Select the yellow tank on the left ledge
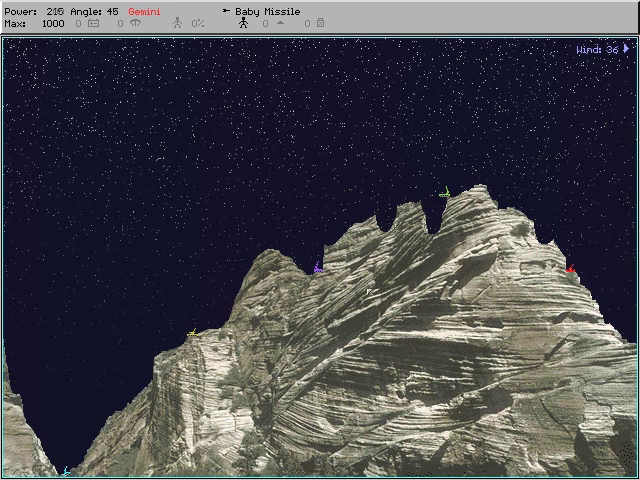 (x=192, y=332)
